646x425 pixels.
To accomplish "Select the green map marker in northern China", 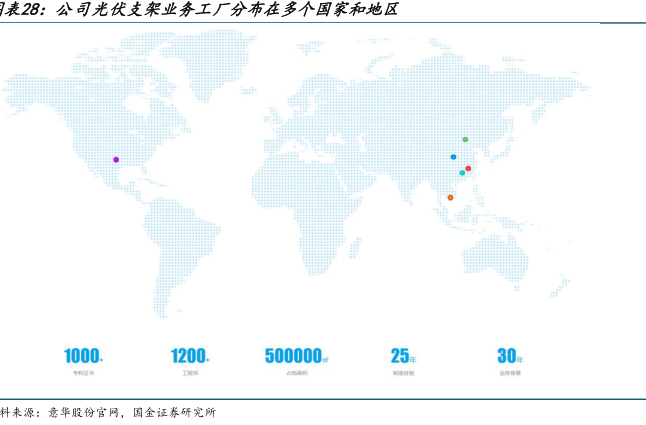I will 465,139.
